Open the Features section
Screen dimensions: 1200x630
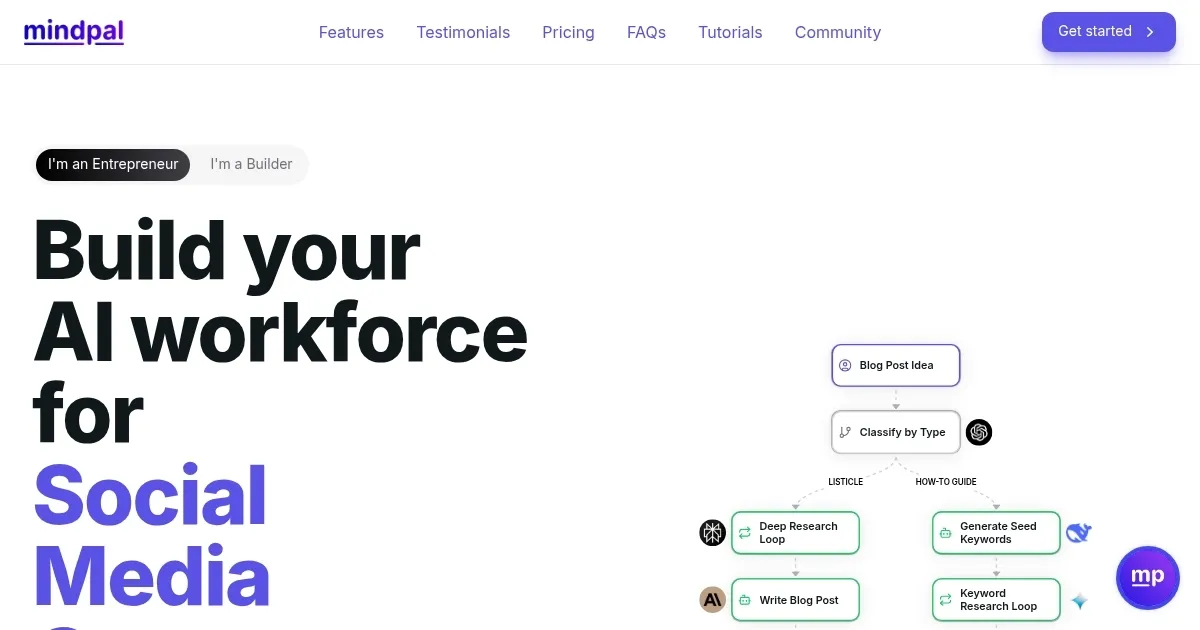click(351, 32)
